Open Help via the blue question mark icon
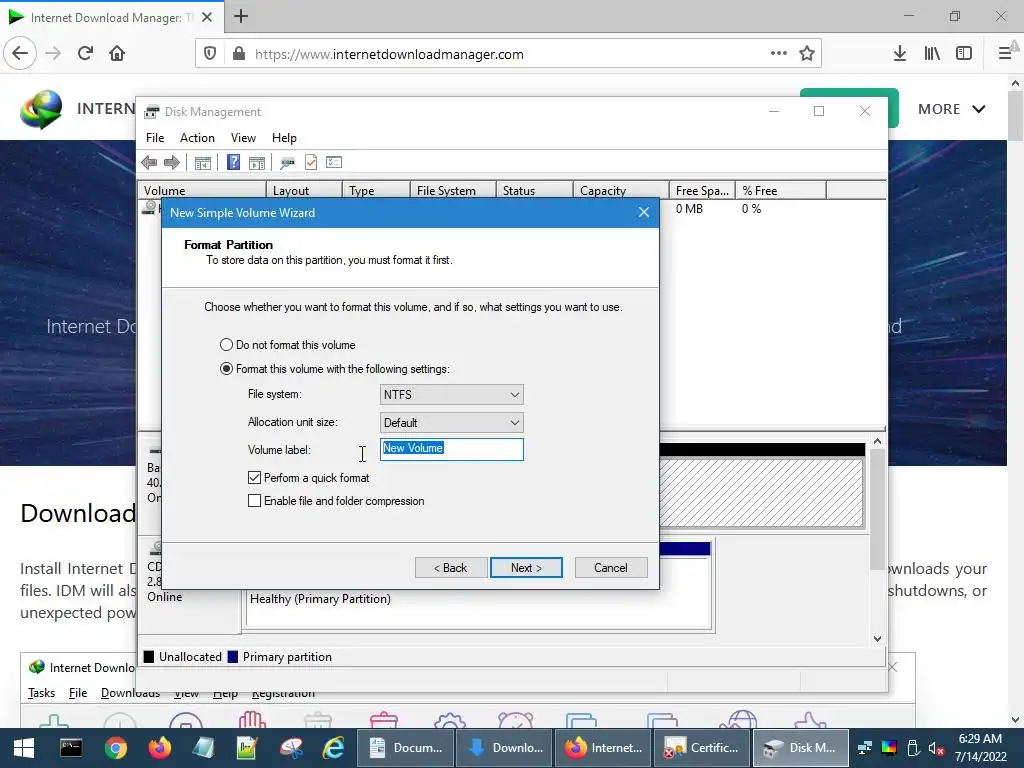The height and width of the screenshot is (768, 1024). pyautogui.click(x=233, y=162)
